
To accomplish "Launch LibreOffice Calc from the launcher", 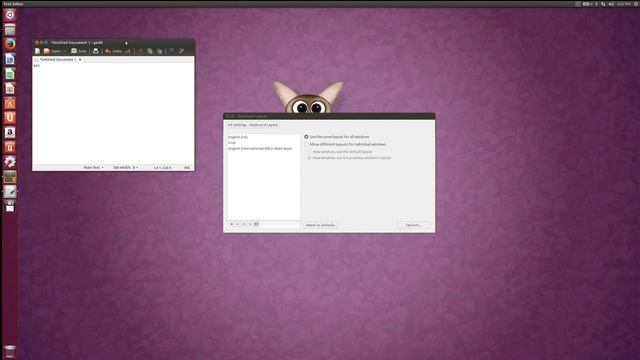I will click(10, 73).
